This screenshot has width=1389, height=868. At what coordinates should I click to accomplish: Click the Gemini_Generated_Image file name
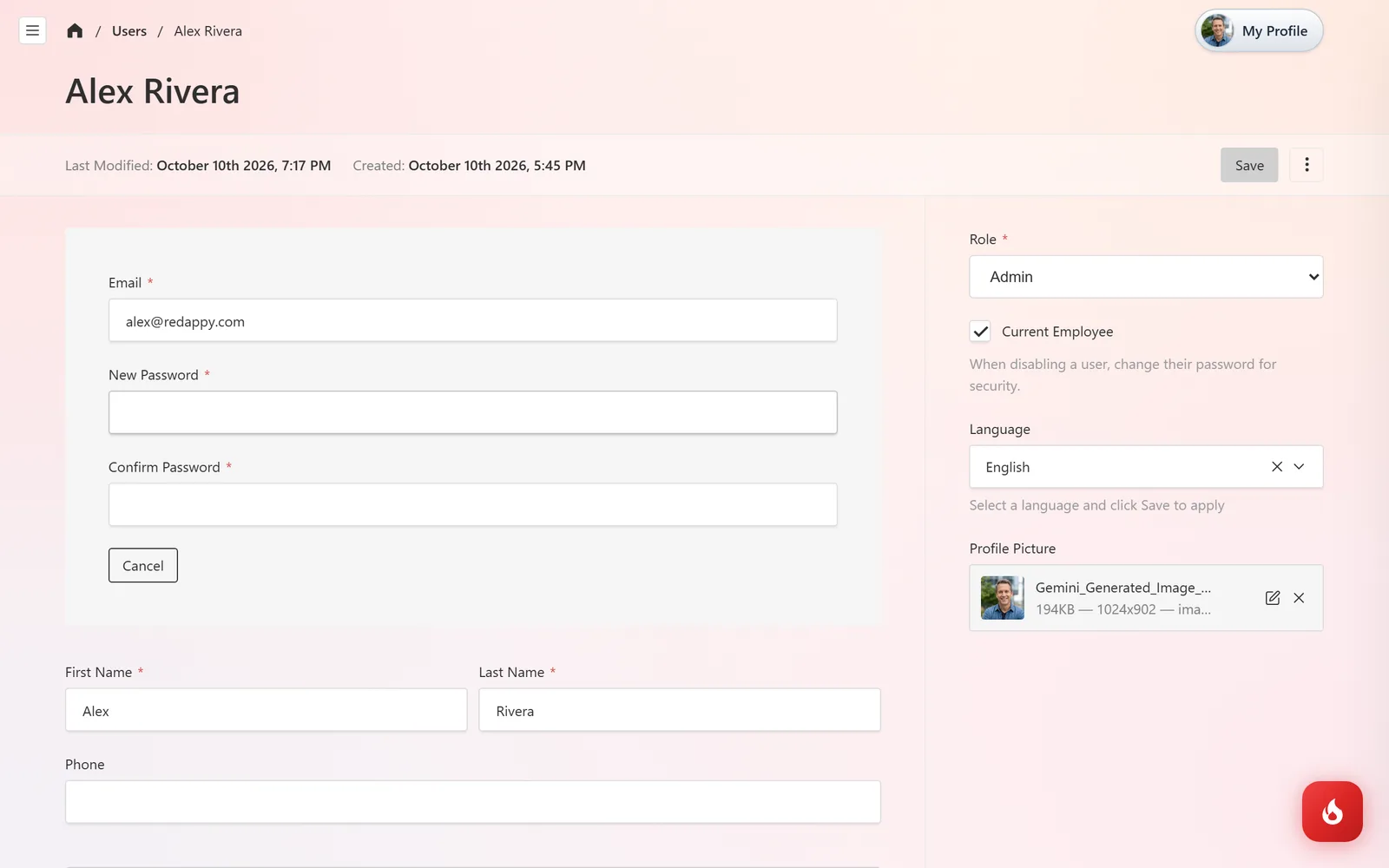1123,588
